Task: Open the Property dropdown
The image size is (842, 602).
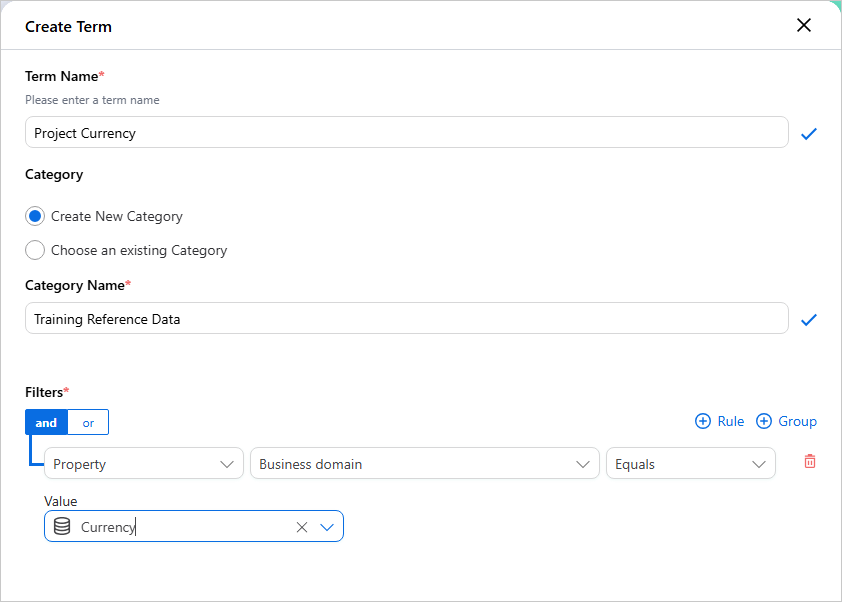Action: (144, 463)
